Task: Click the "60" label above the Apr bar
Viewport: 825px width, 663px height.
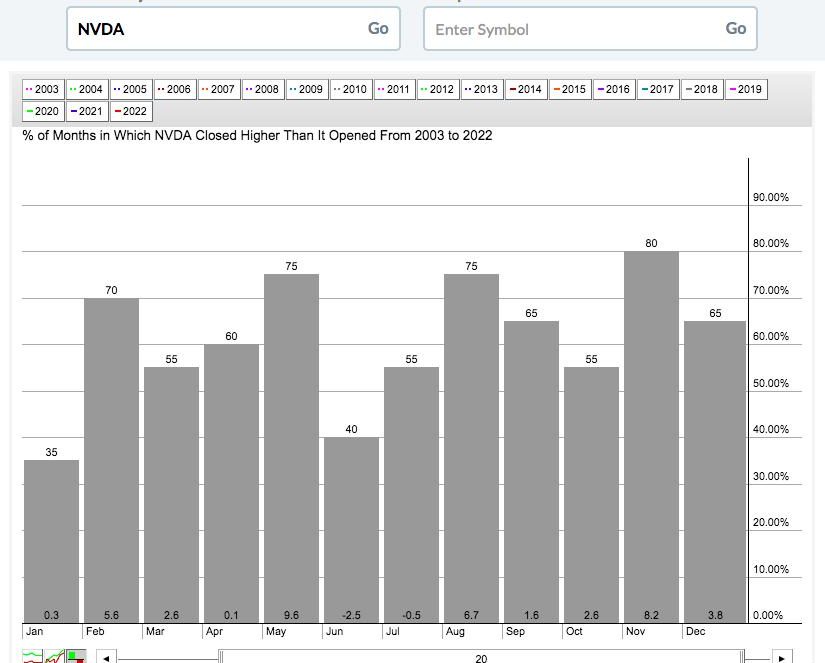Action: (x=232, y=336)
